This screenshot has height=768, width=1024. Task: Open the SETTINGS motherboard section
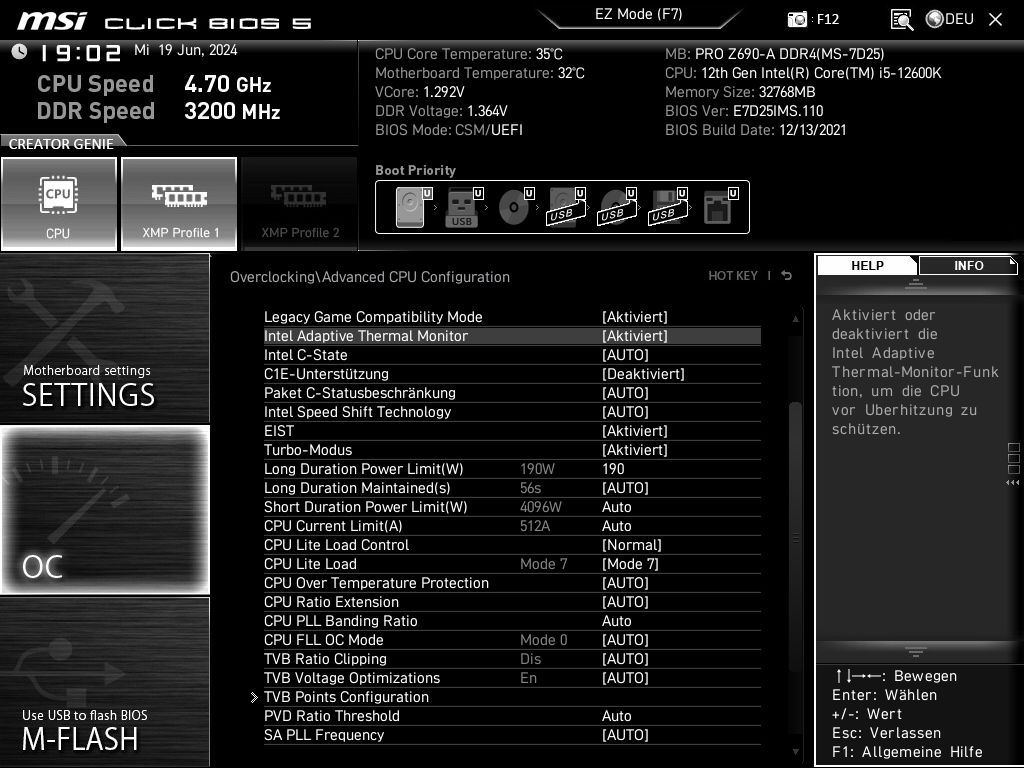[105, 338]
